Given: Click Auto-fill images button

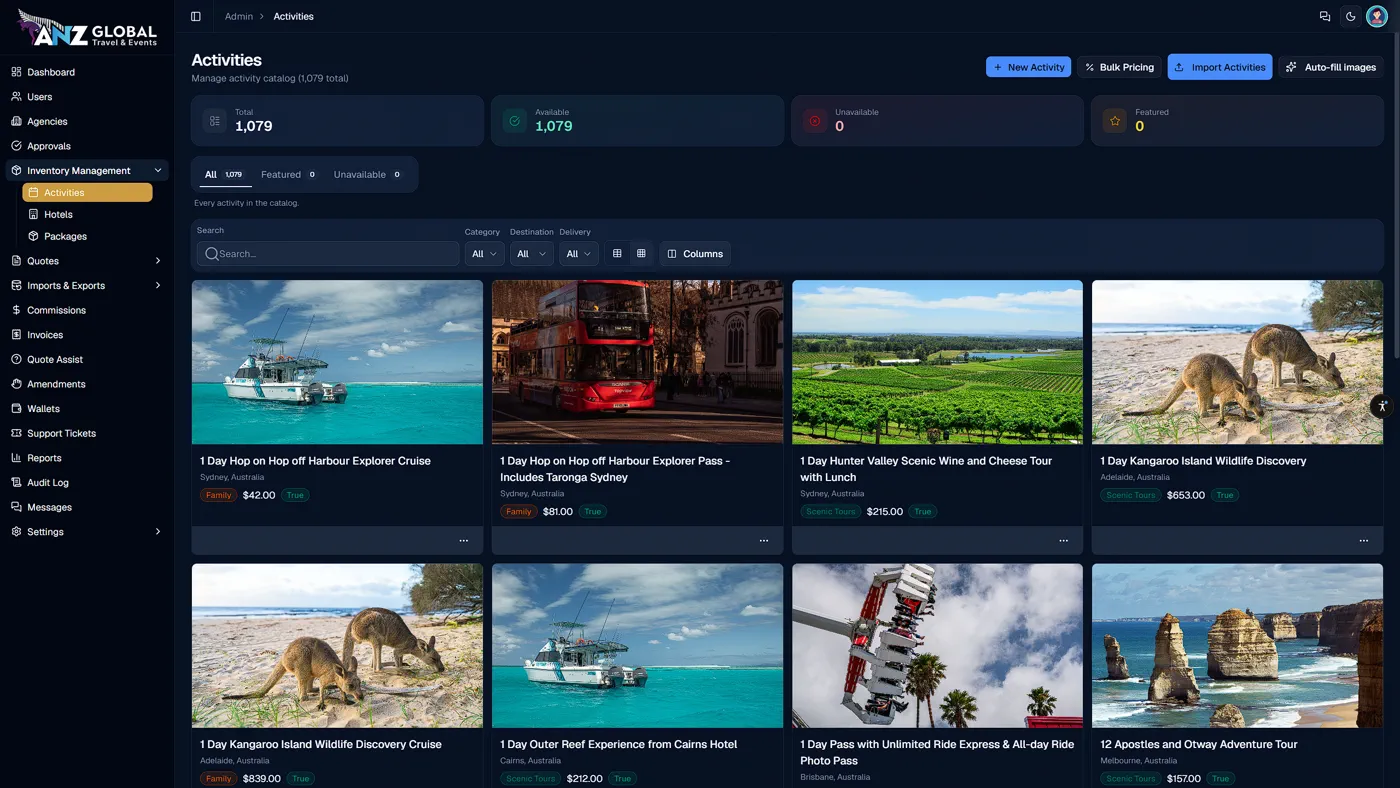Looking at the screenshot, I should coord(1331,67).
